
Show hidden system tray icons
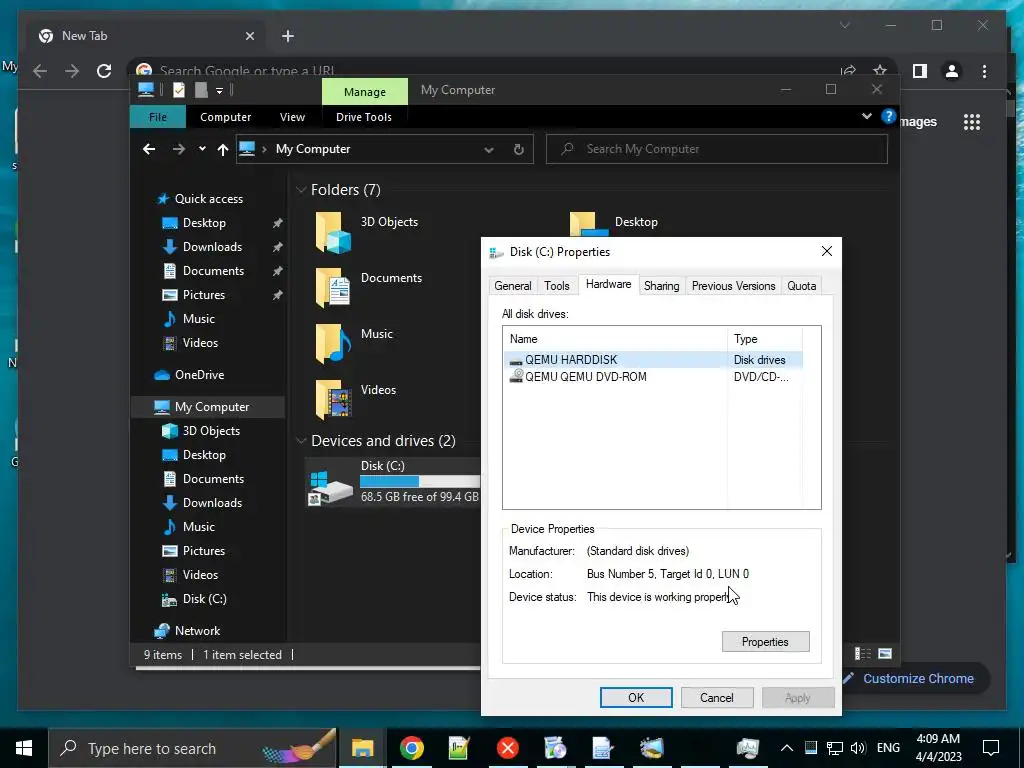[x=786, y=748]
